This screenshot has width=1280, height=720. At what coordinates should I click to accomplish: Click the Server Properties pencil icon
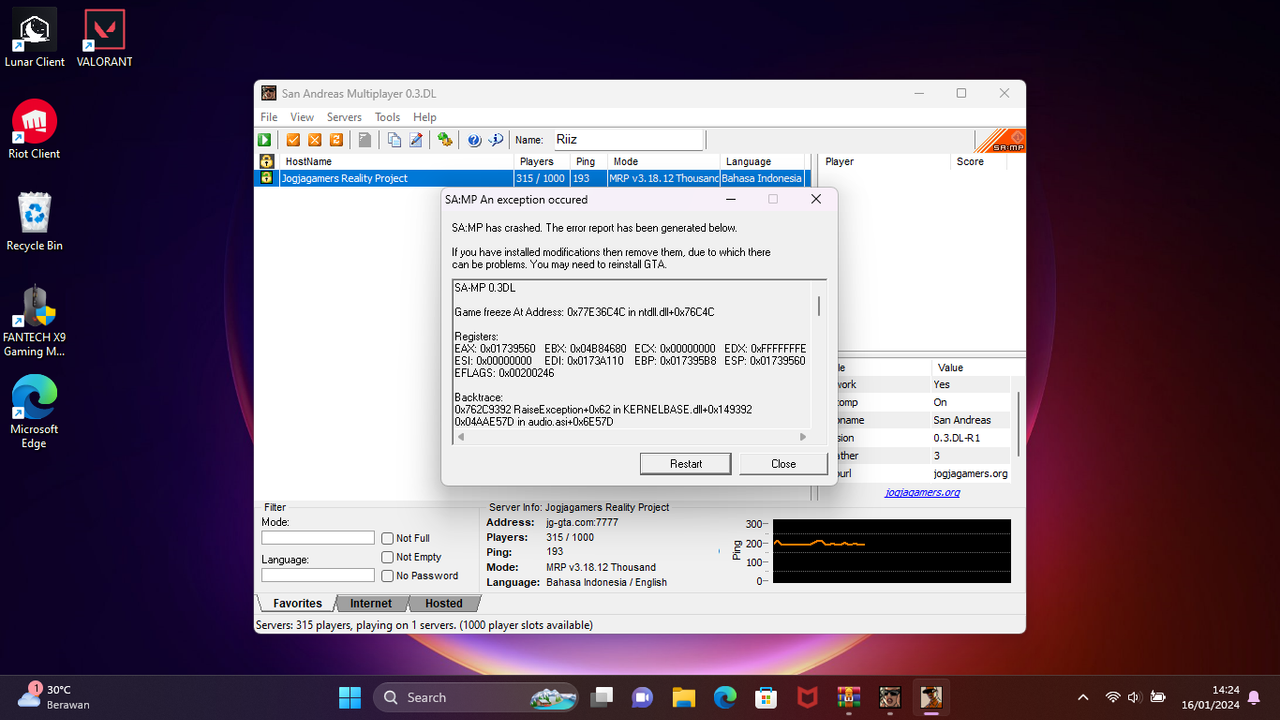[416, 140]
